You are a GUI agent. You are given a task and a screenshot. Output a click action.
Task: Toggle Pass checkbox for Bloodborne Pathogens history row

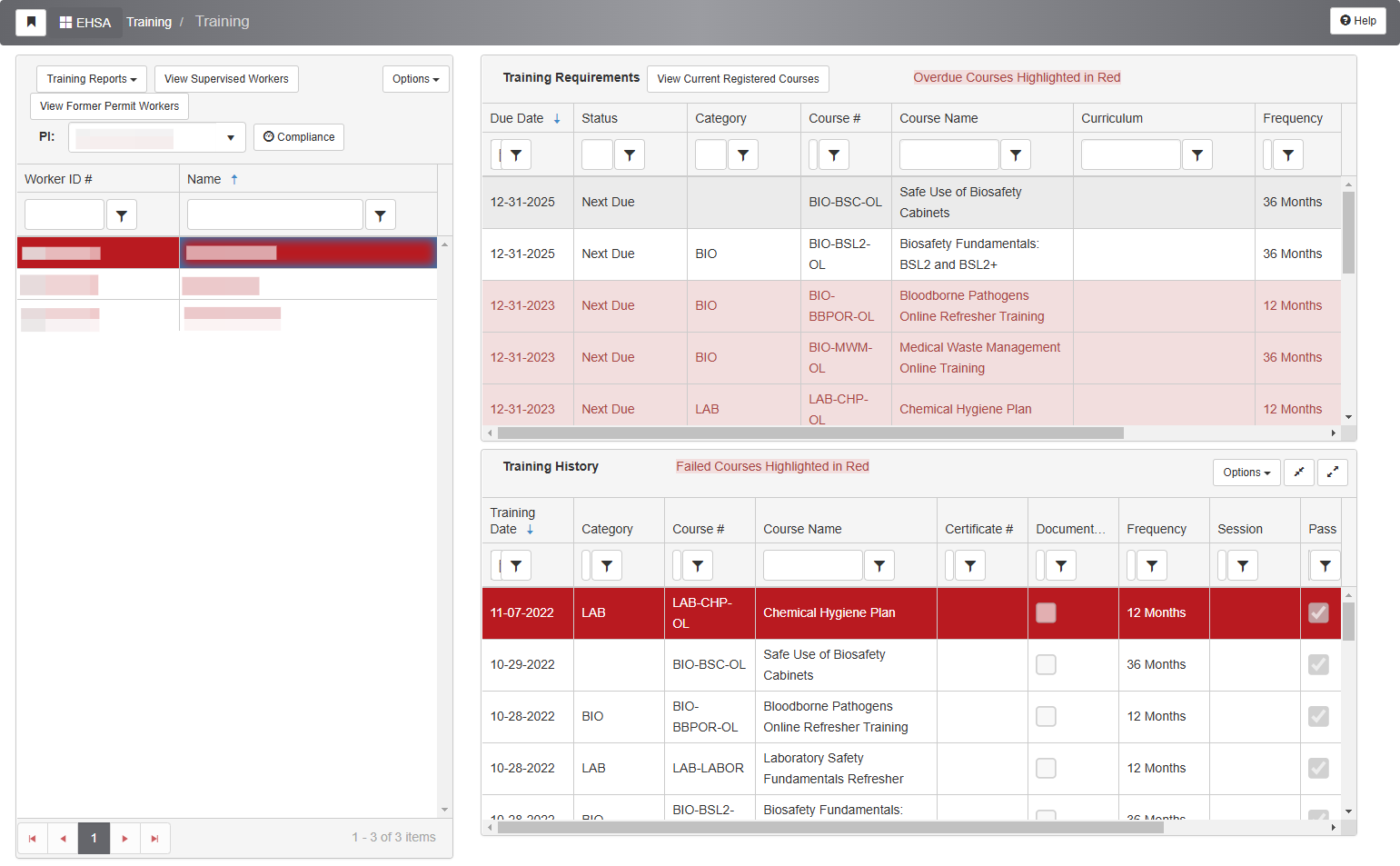click(x=1318, y=716)
